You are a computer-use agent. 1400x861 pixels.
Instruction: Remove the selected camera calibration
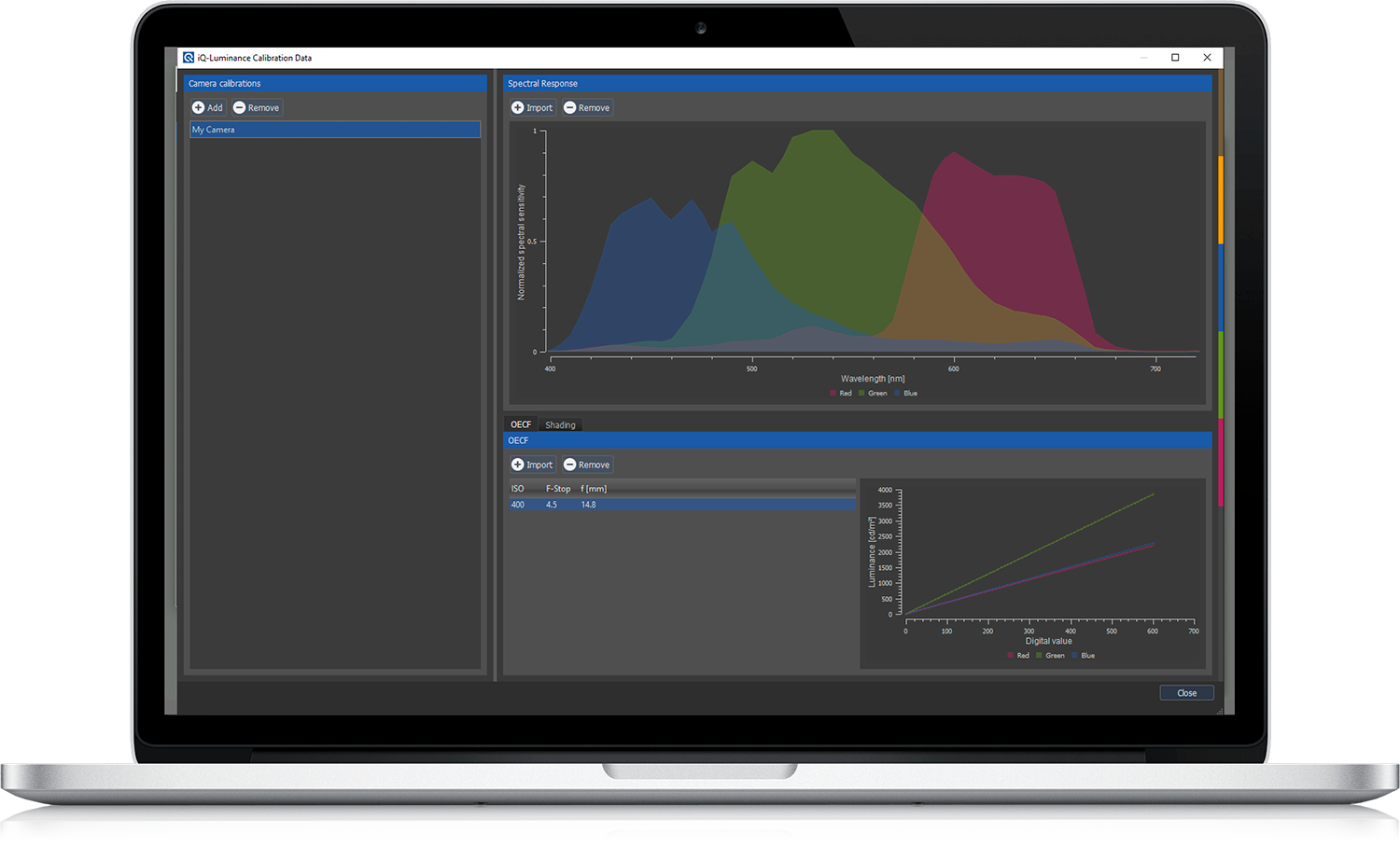256,107
